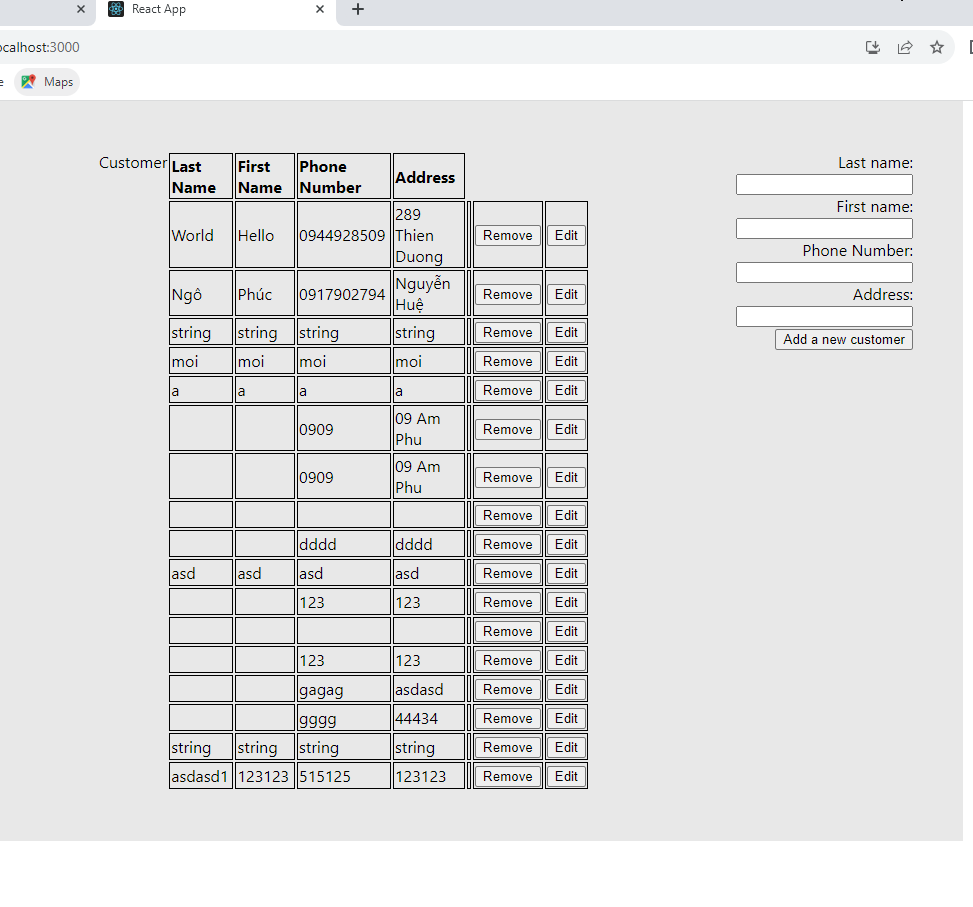Select the Address input field

point(824,317)
